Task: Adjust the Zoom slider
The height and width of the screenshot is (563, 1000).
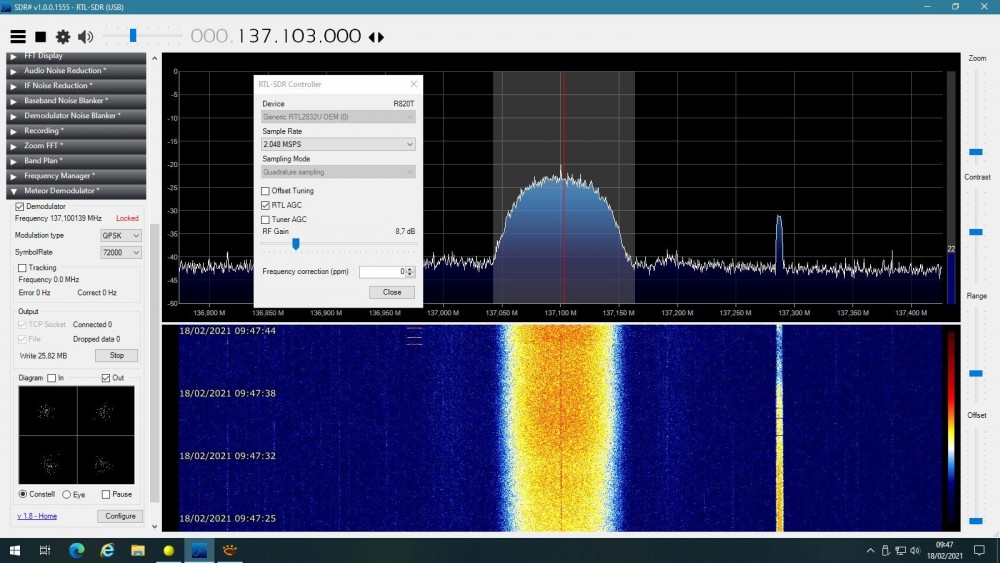Action: pyautogui.click(x=976, y=152)
